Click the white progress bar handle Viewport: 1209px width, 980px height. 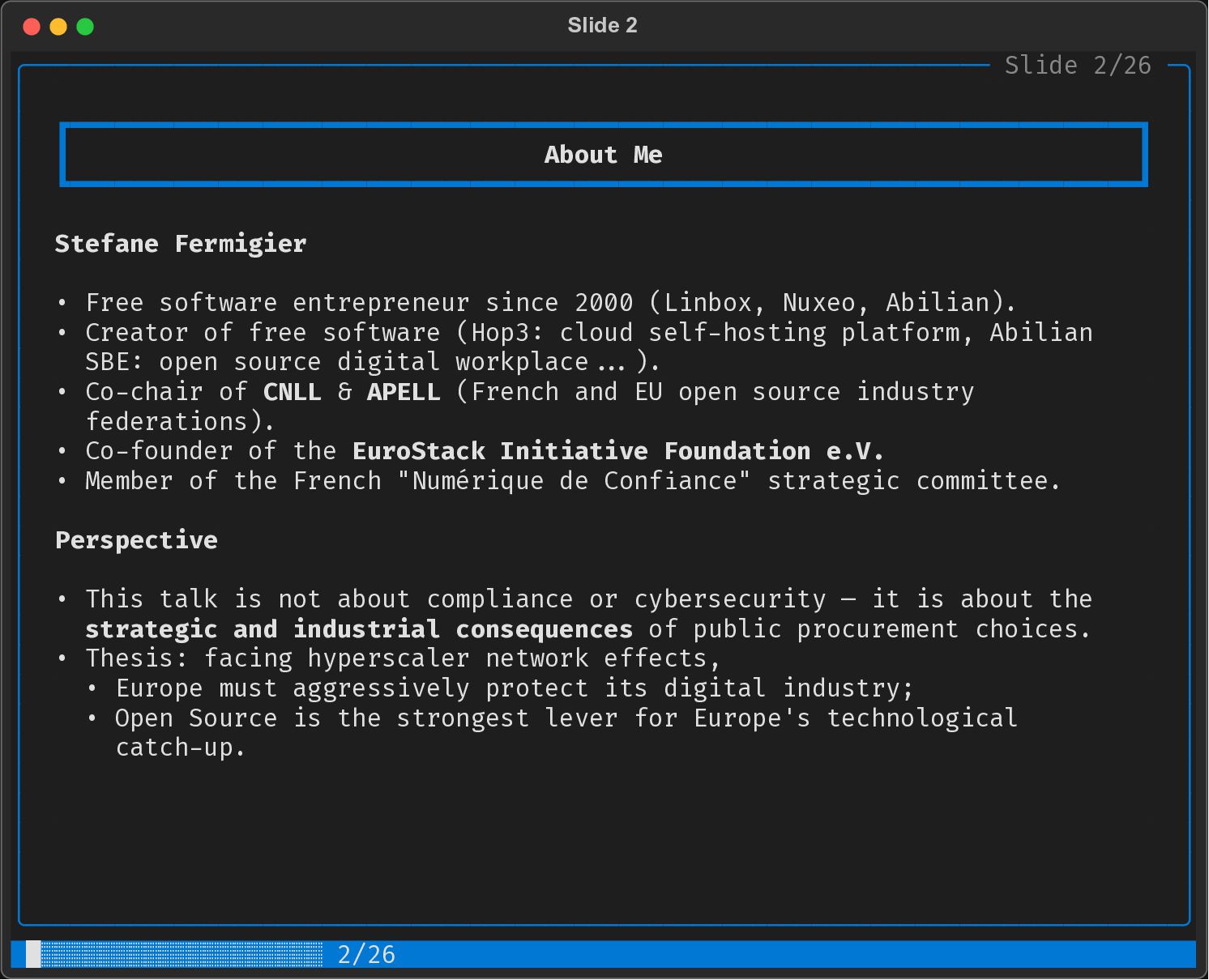pos(33,954)
